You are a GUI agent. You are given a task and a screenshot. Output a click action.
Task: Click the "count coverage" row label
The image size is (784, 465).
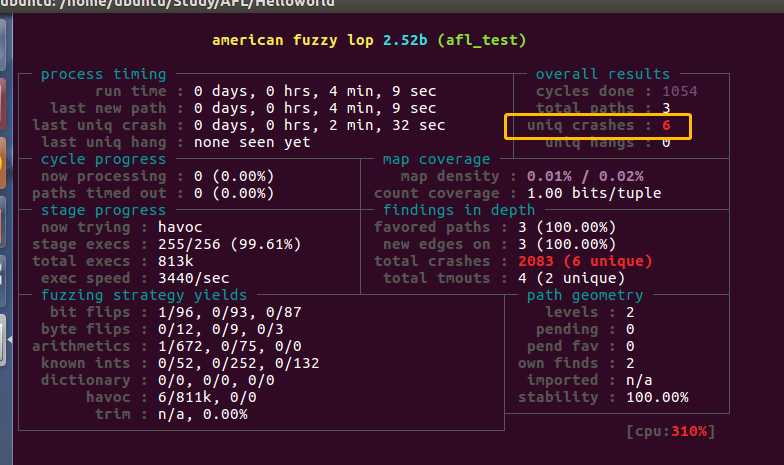tap(436, 193)
